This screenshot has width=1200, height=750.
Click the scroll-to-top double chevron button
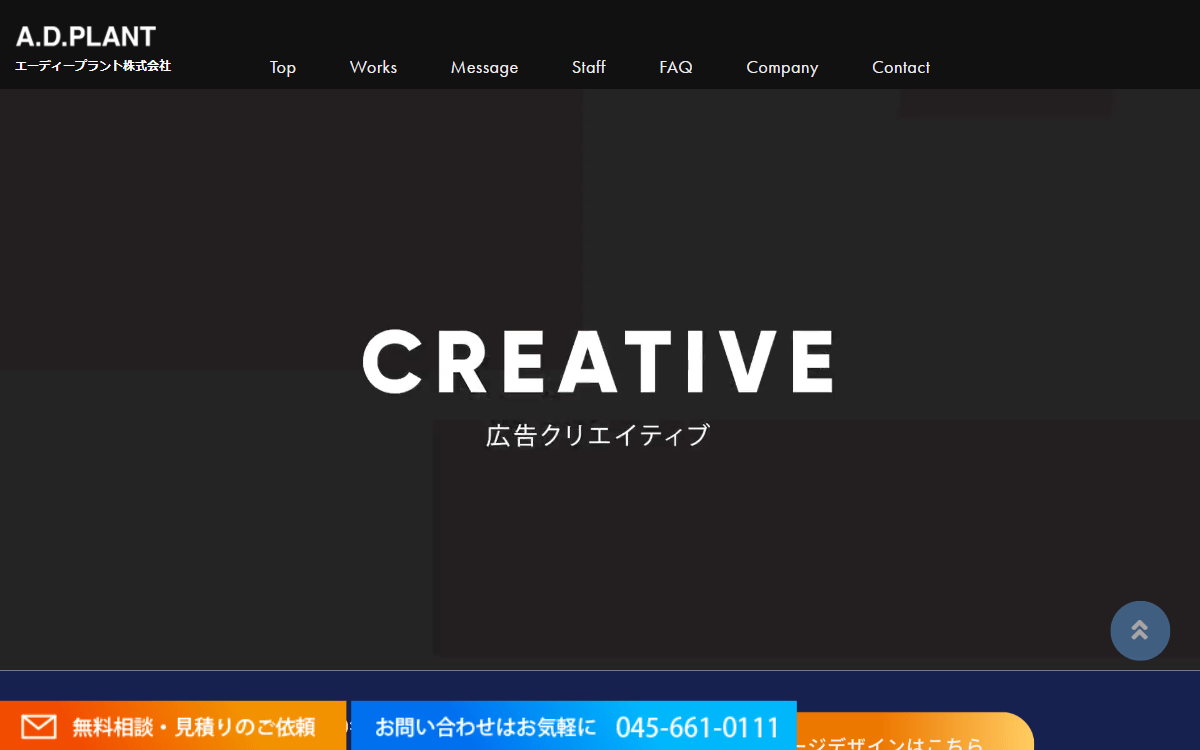pos(1140,630)
